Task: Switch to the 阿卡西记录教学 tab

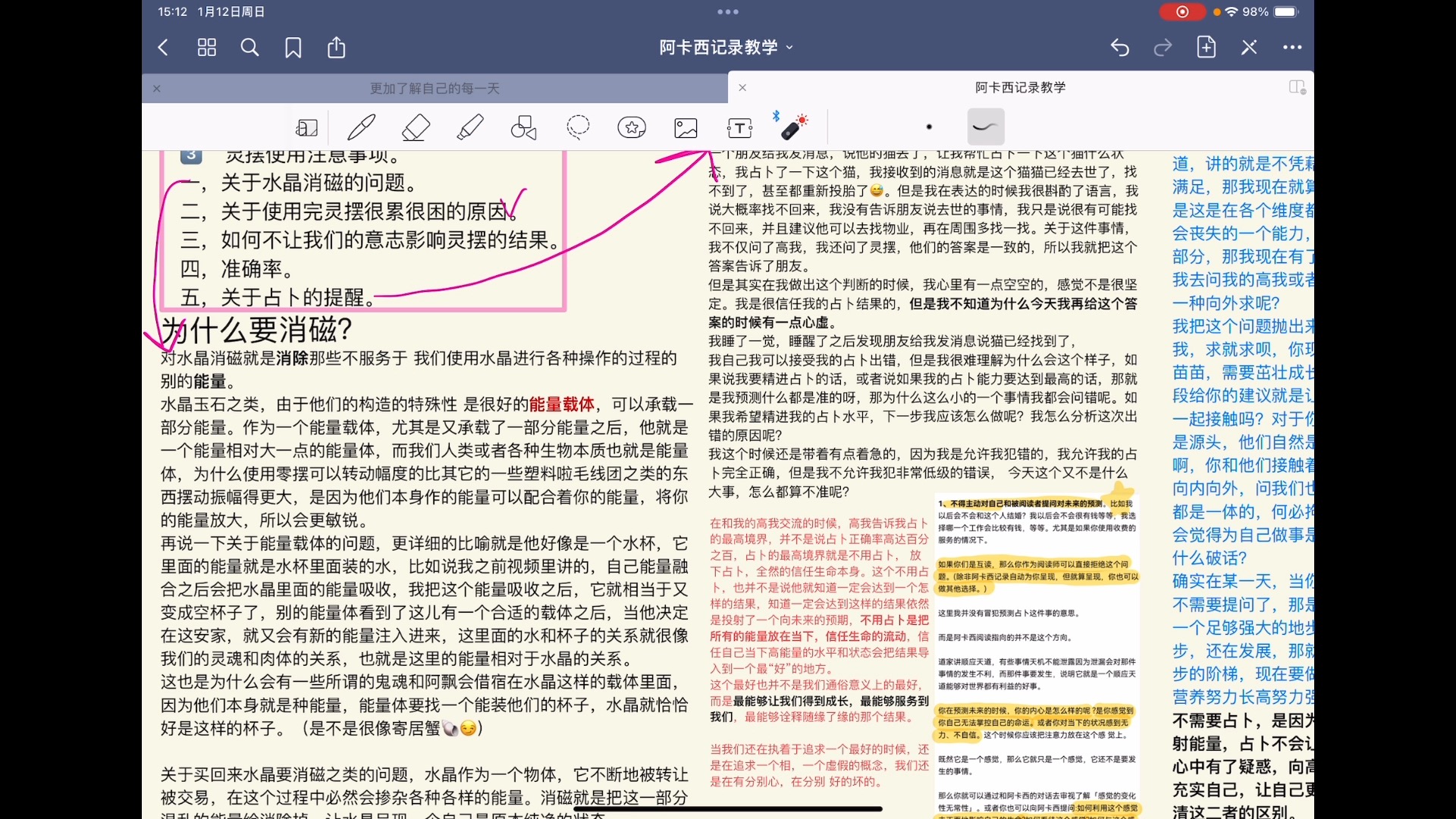Action: coord(1019,88)
